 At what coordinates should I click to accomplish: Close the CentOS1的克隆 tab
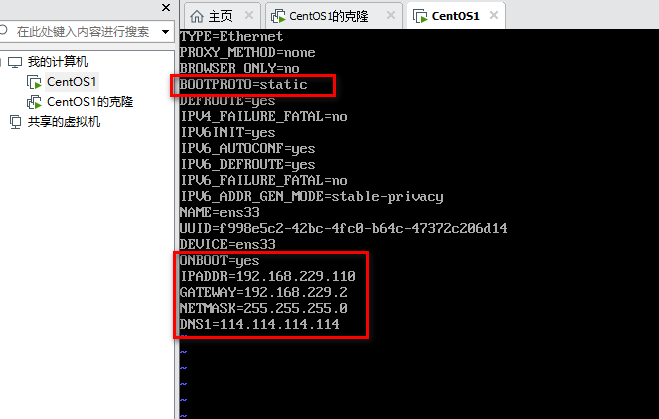click(x=391, y=16)
